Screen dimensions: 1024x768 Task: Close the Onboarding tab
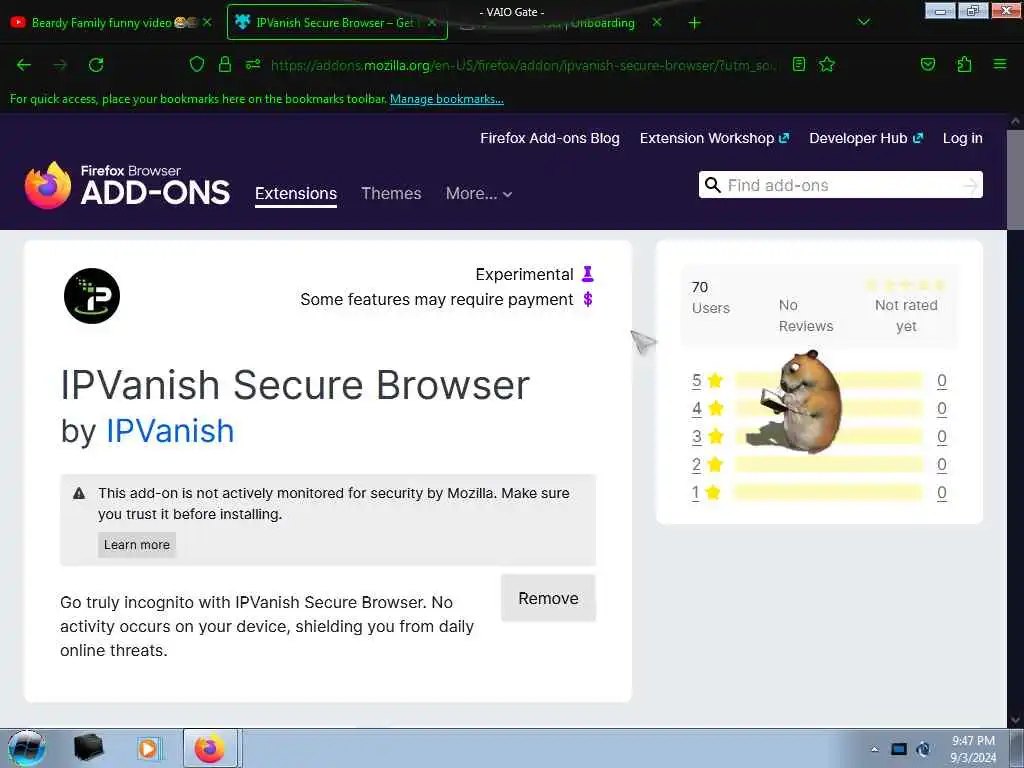pyautogui.click(x=657, y=22)
